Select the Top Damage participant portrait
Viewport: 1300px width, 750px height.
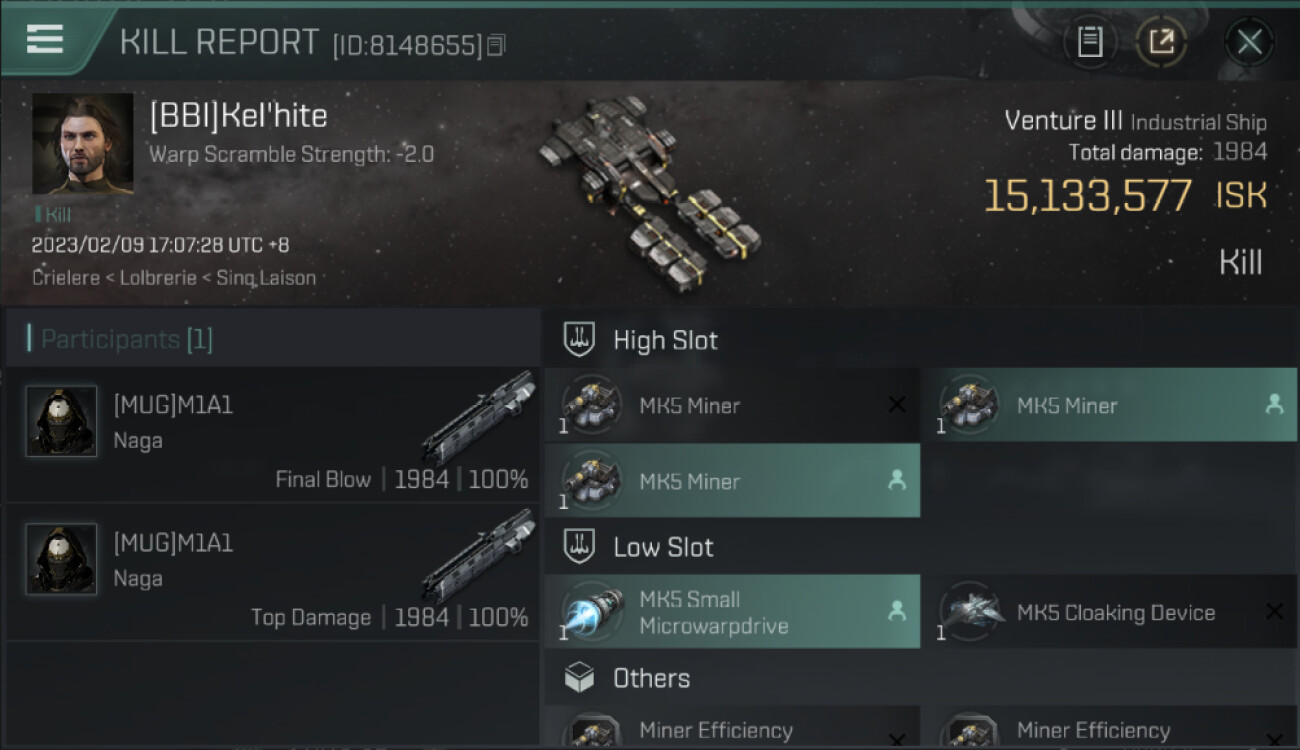point(61,559)
